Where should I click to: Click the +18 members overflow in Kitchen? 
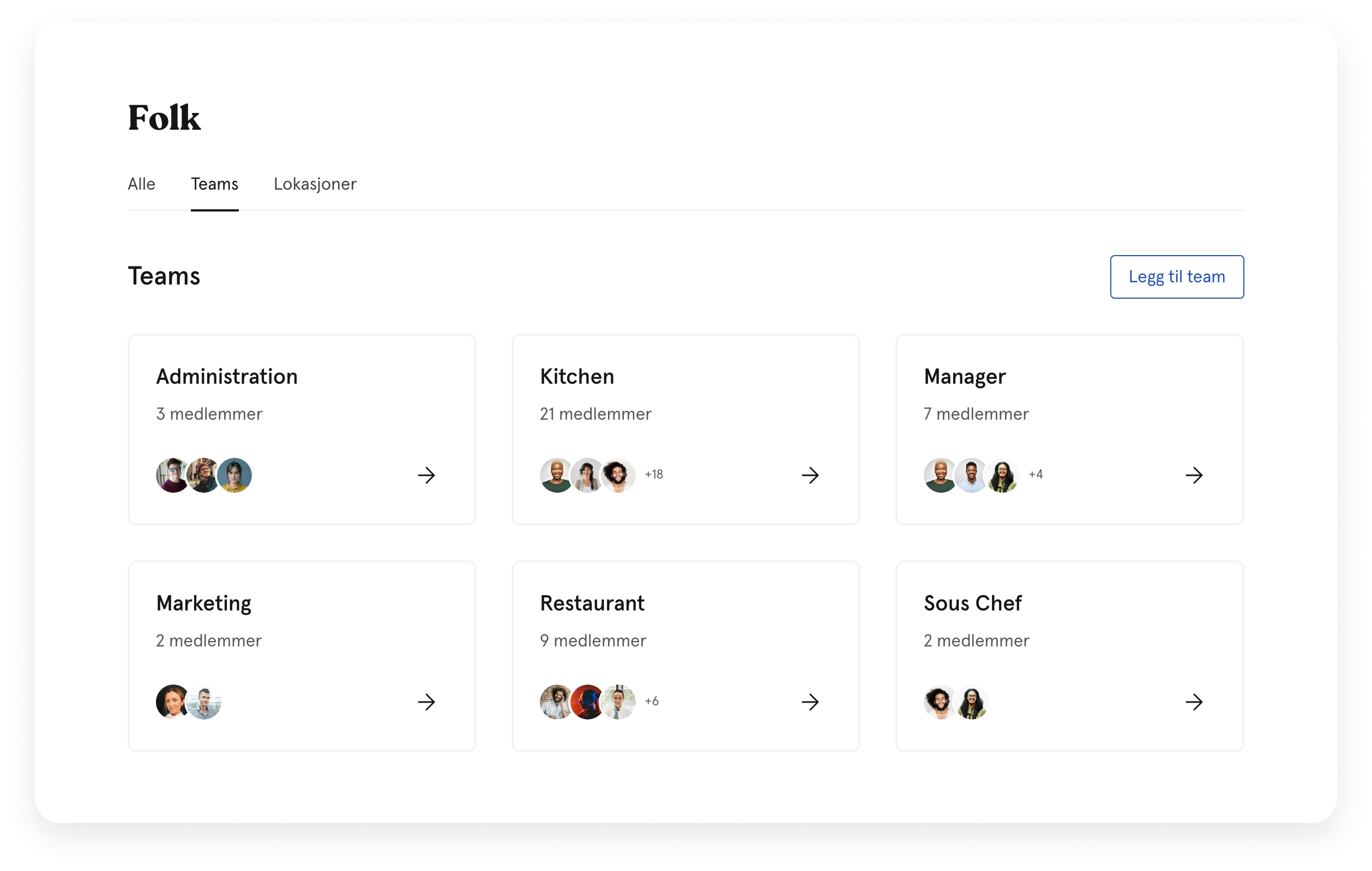point(653,475)
